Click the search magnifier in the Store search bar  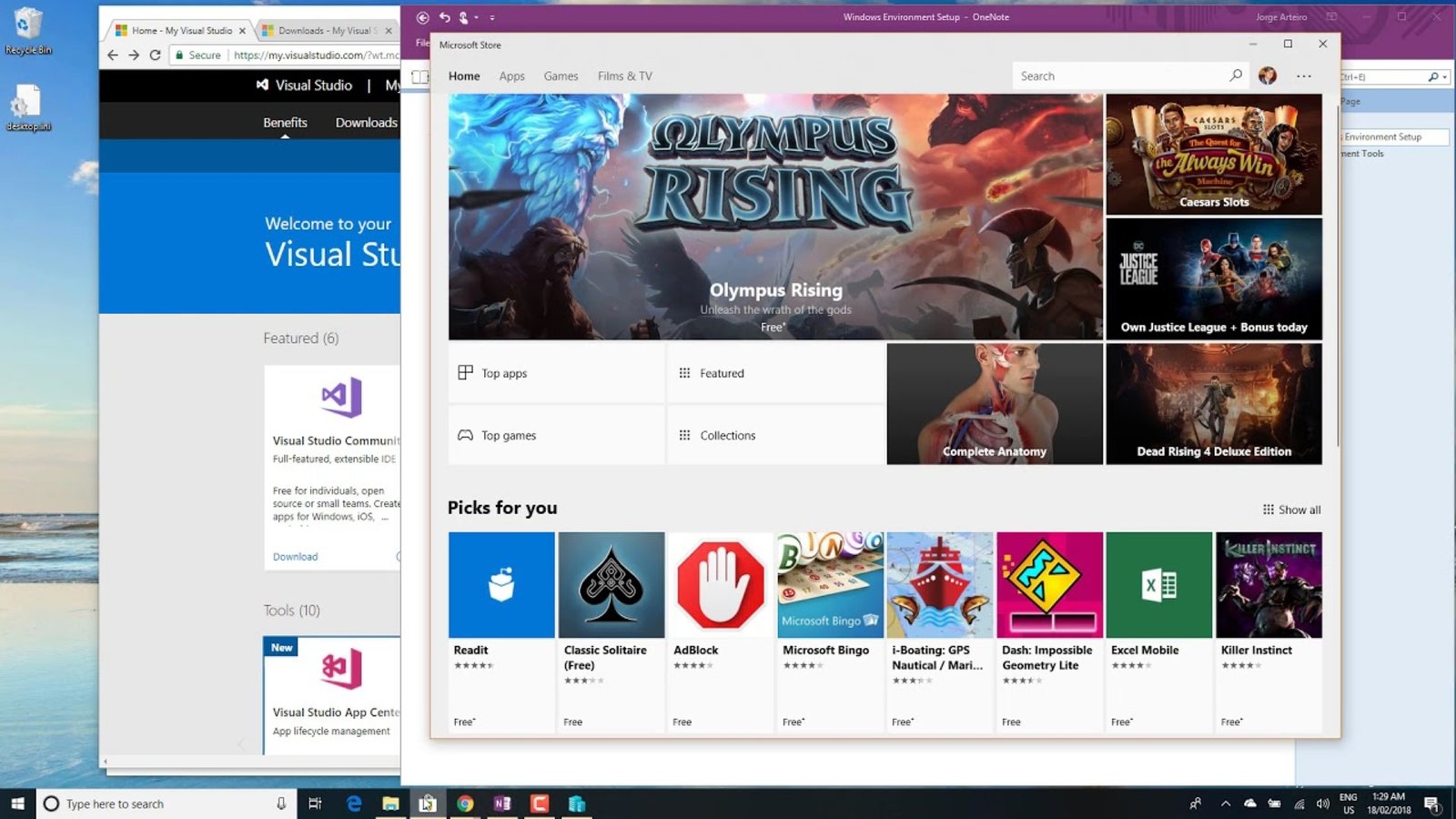pyautogui.click(x=1236, y=76)
